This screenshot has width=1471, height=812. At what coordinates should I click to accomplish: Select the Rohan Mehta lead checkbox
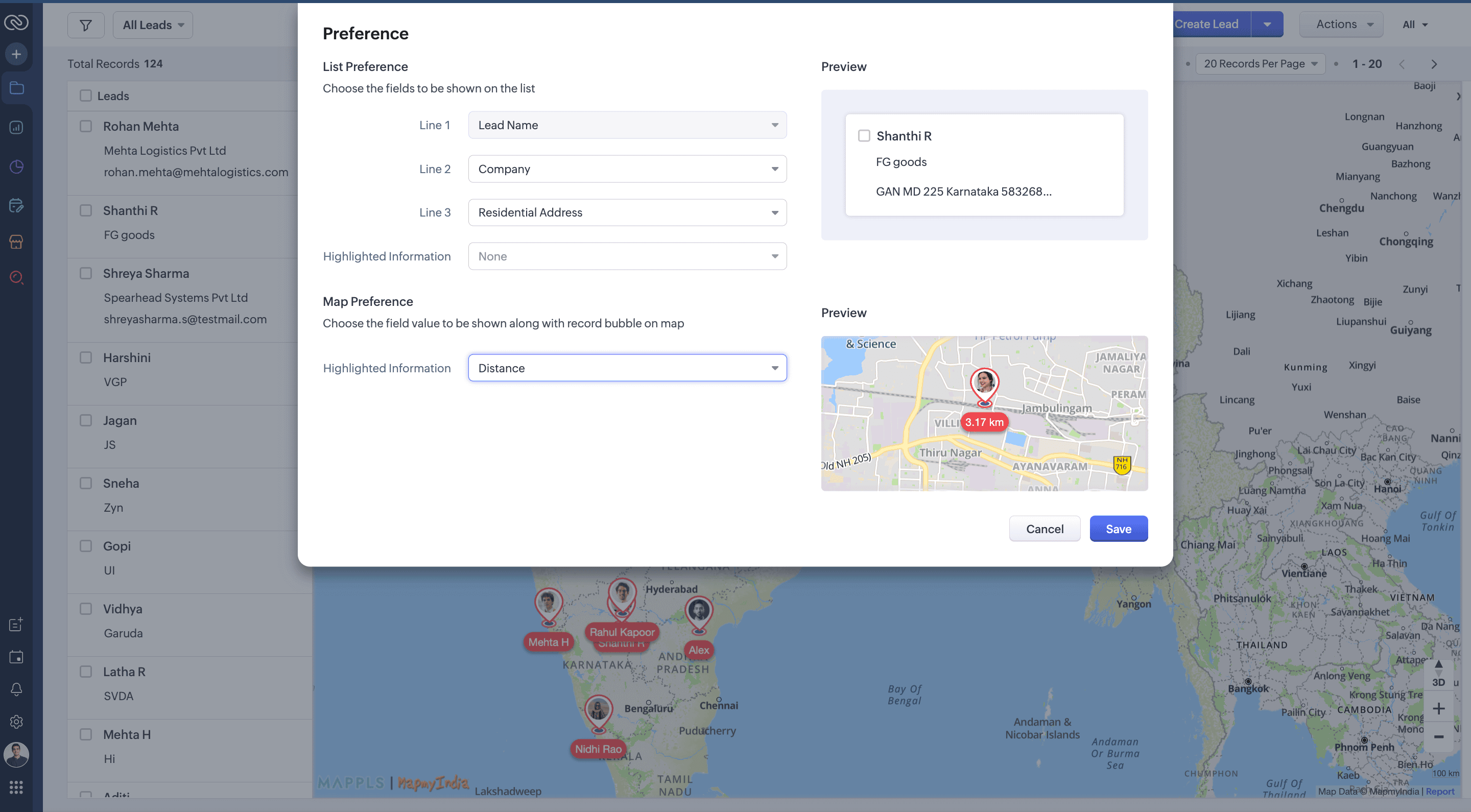point(86,126)
